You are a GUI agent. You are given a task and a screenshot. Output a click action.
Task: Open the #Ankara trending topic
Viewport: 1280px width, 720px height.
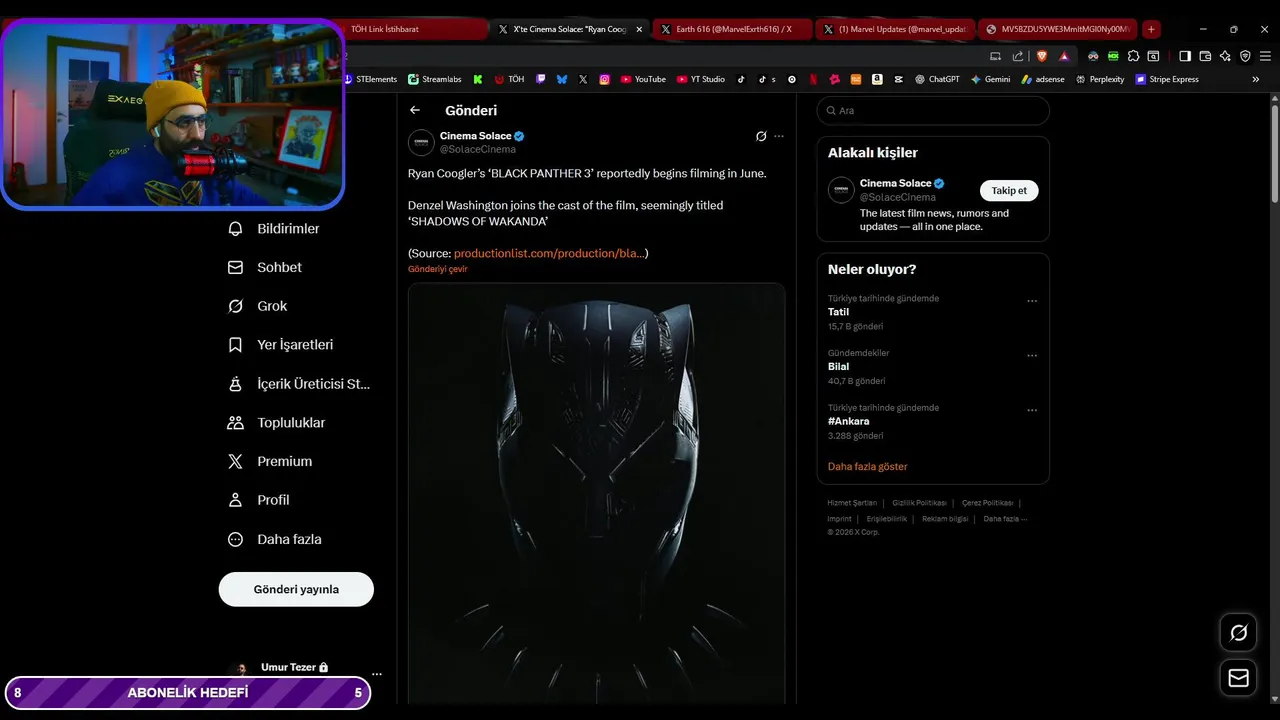coord(848,421)
